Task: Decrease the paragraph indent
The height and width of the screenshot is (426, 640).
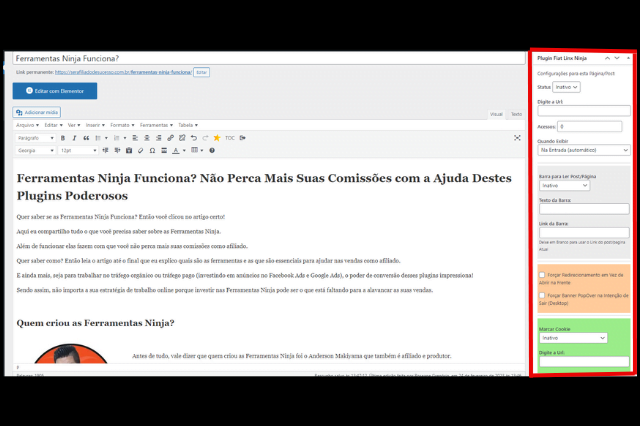Action: point(105,151)
